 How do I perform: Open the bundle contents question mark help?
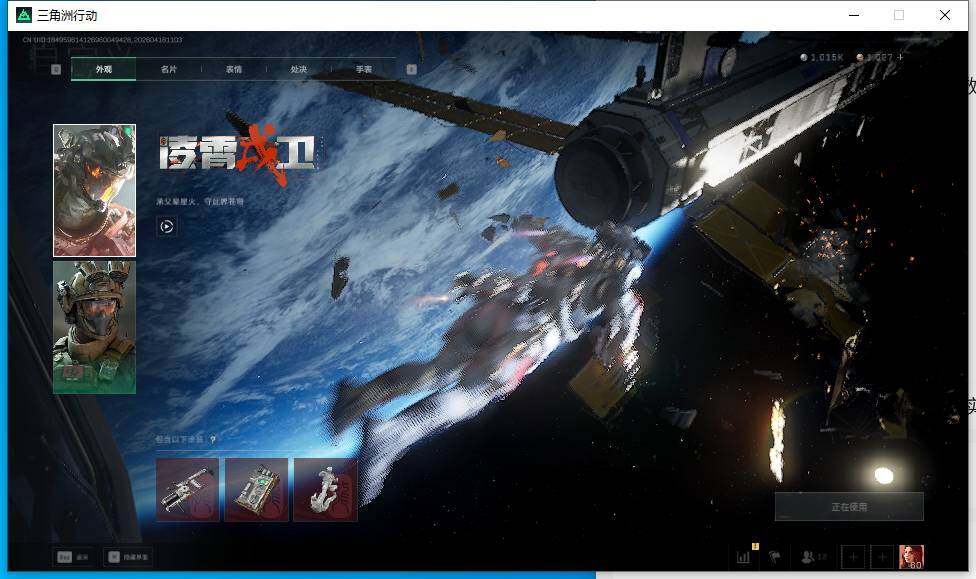(x=213, y=440)
